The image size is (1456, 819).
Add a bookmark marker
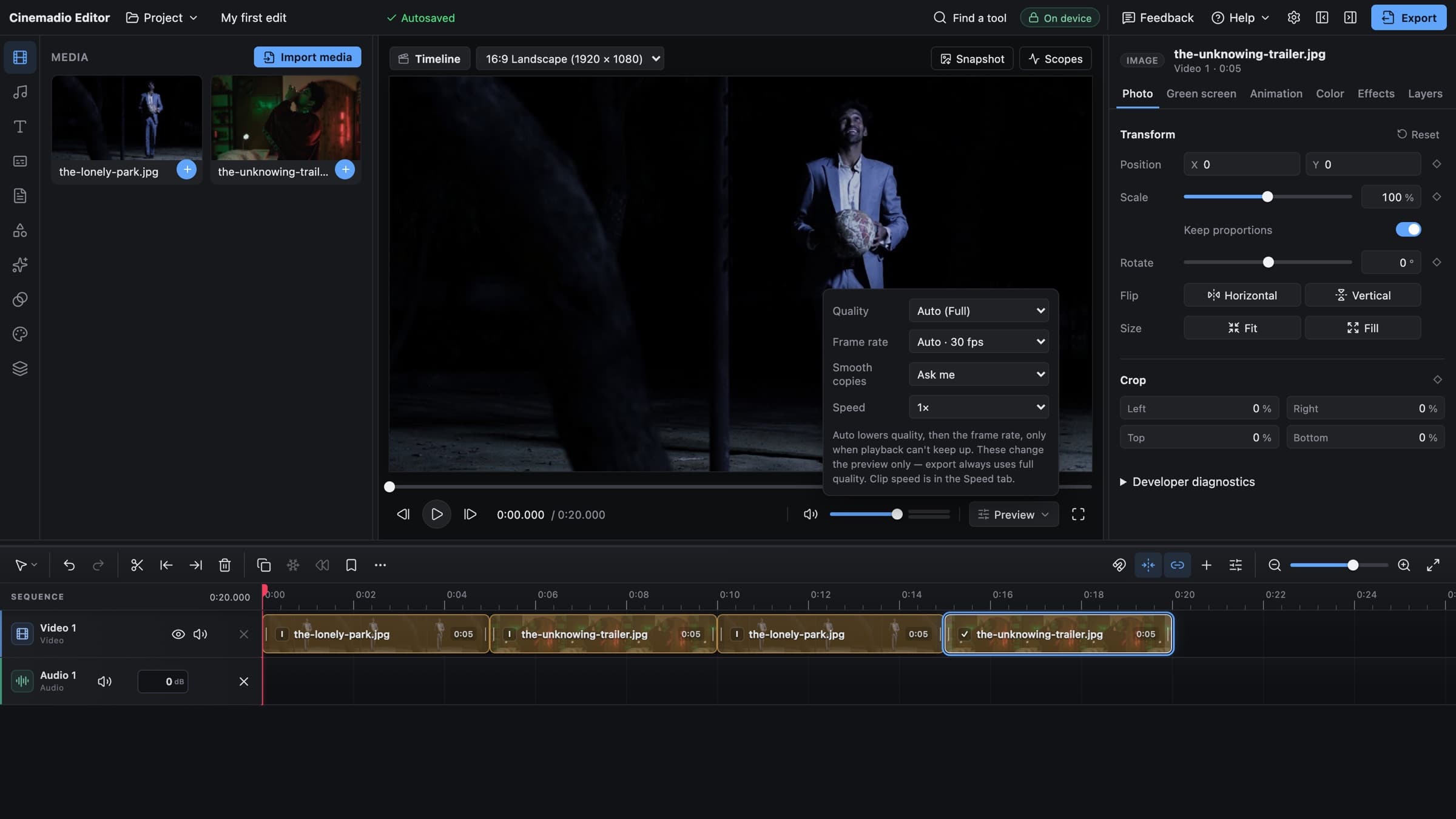pos(351,565)
